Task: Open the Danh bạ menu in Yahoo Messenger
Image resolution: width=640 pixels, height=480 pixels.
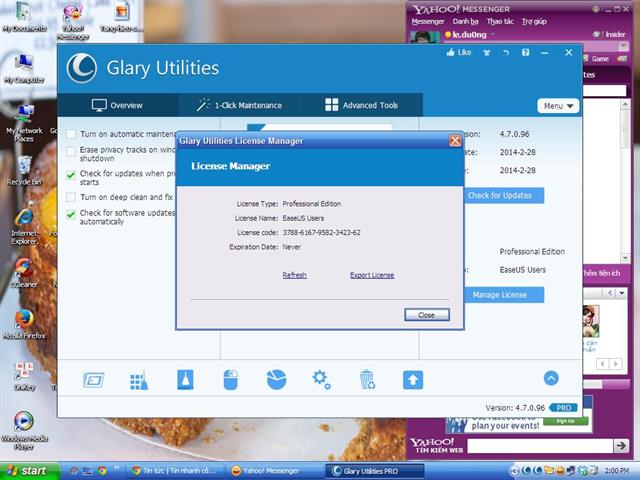Action: (x=465, y=22)
